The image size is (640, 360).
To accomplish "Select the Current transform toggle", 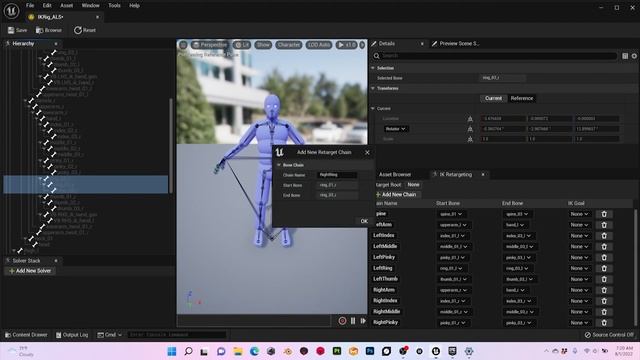I will coord(493,98).
